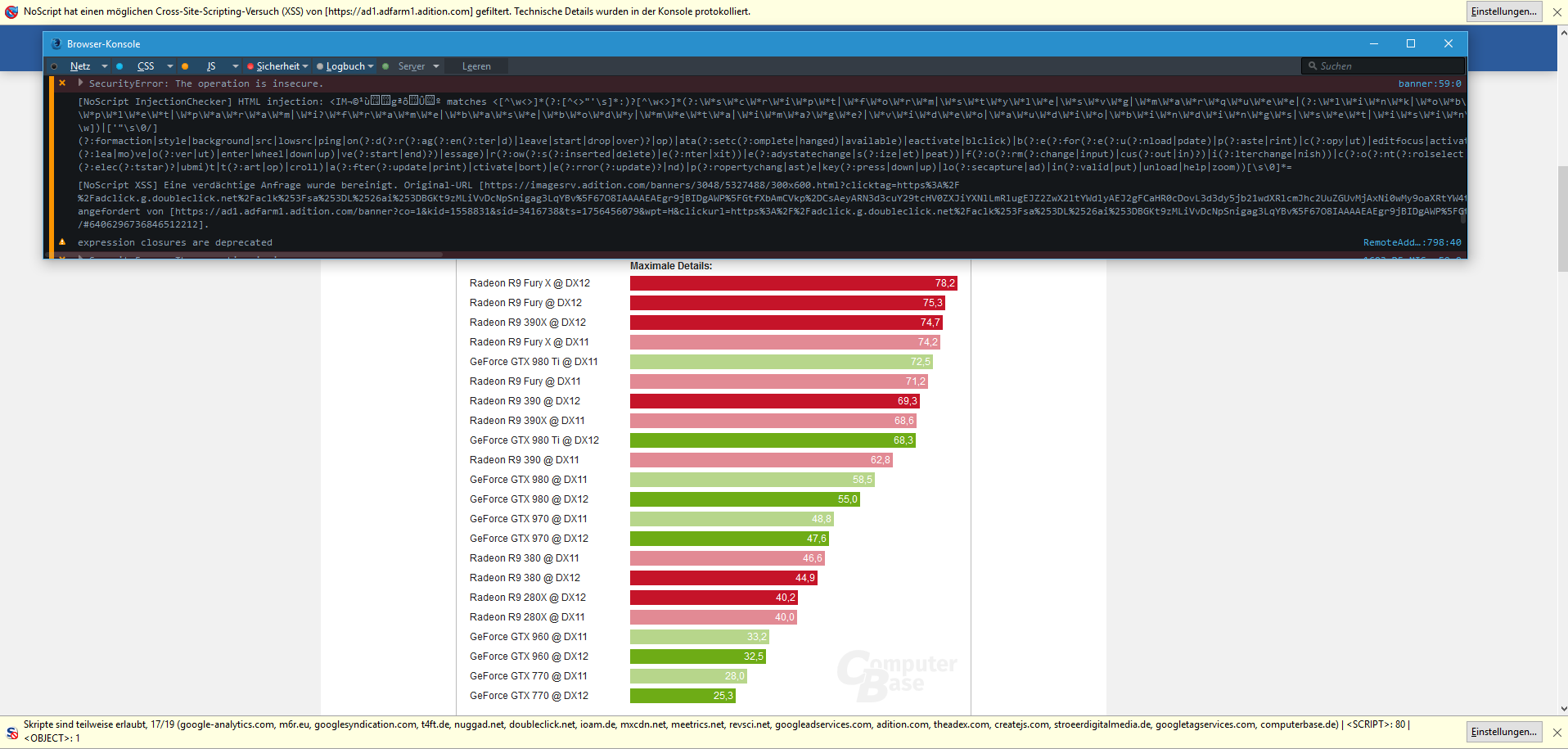The image size is (1568, 749).
Task: Click the NoScript icon in top notification
Action: click(x=11, y=12)
